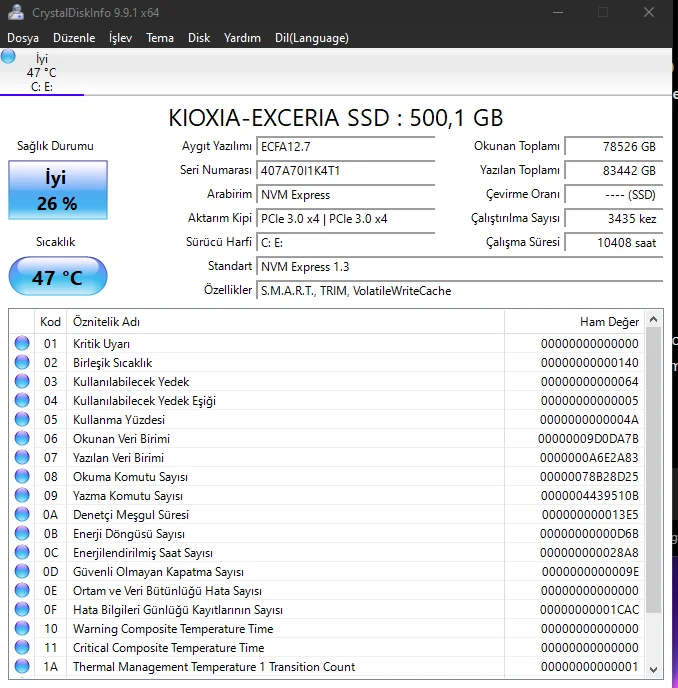Select the Kritik Uyarı attribute name

101,344
